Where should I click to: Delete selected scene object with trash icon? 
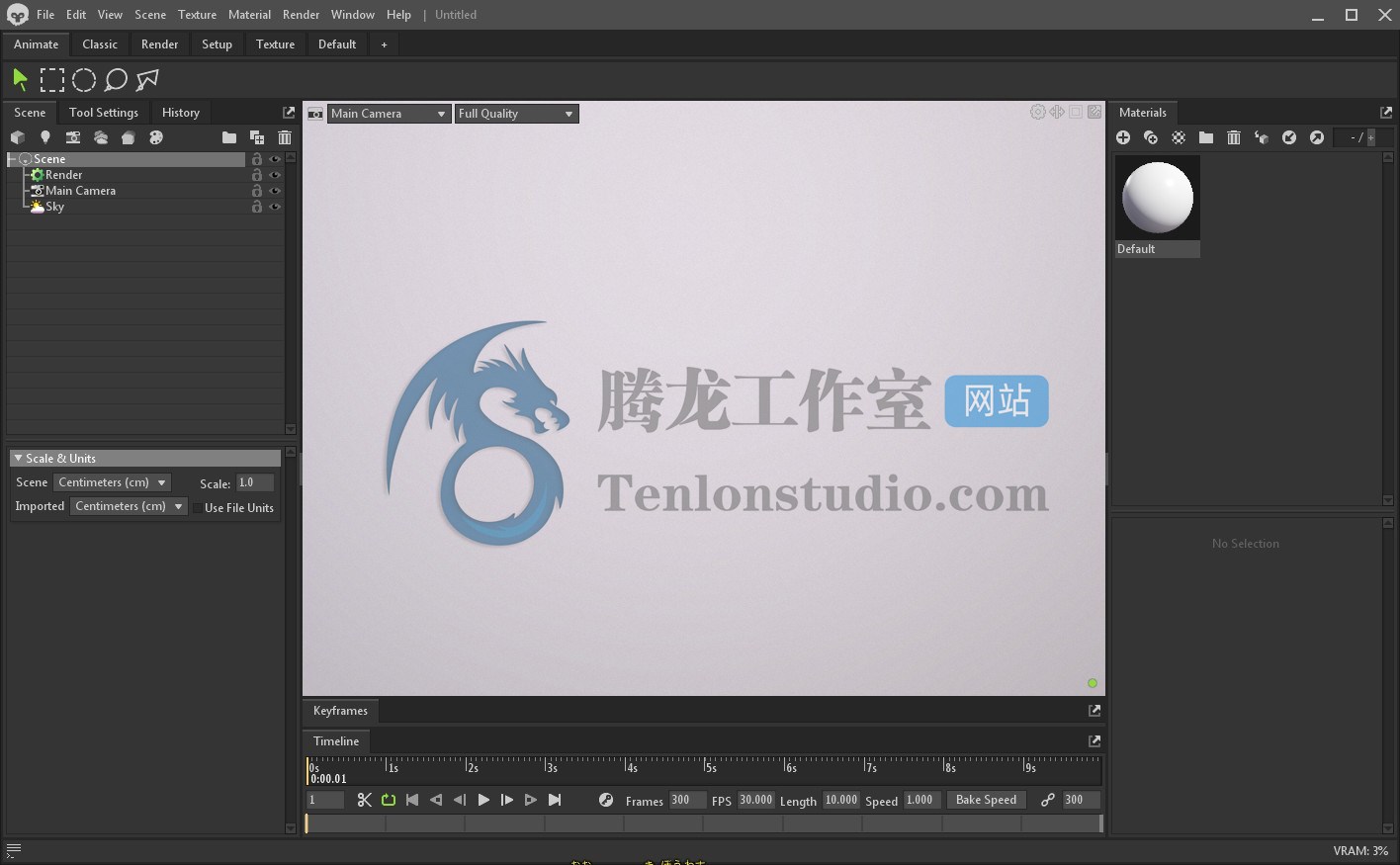pyautogui.click(x=285, y=137)
